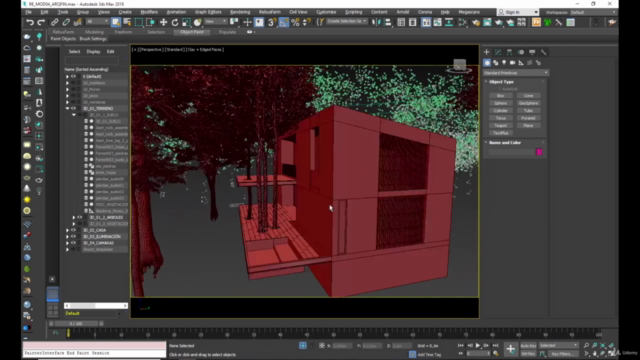The height and width of the screenshot is (360, 640).
Task: Toggle visibility eye of 3D_01_2_ARBOLES layer
Action: [x=80, y=218]
